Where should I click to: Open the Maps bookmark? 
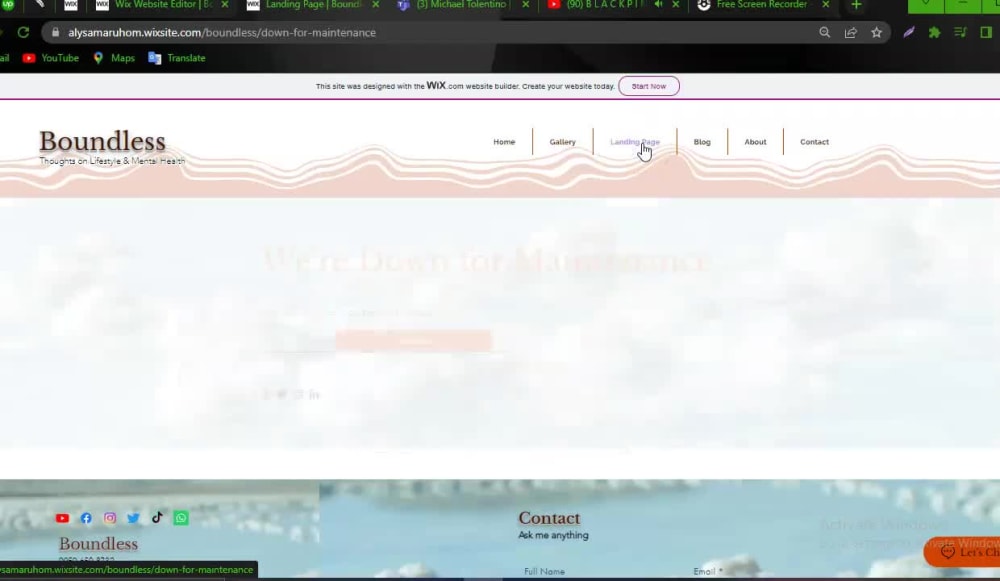coord(114,58)
